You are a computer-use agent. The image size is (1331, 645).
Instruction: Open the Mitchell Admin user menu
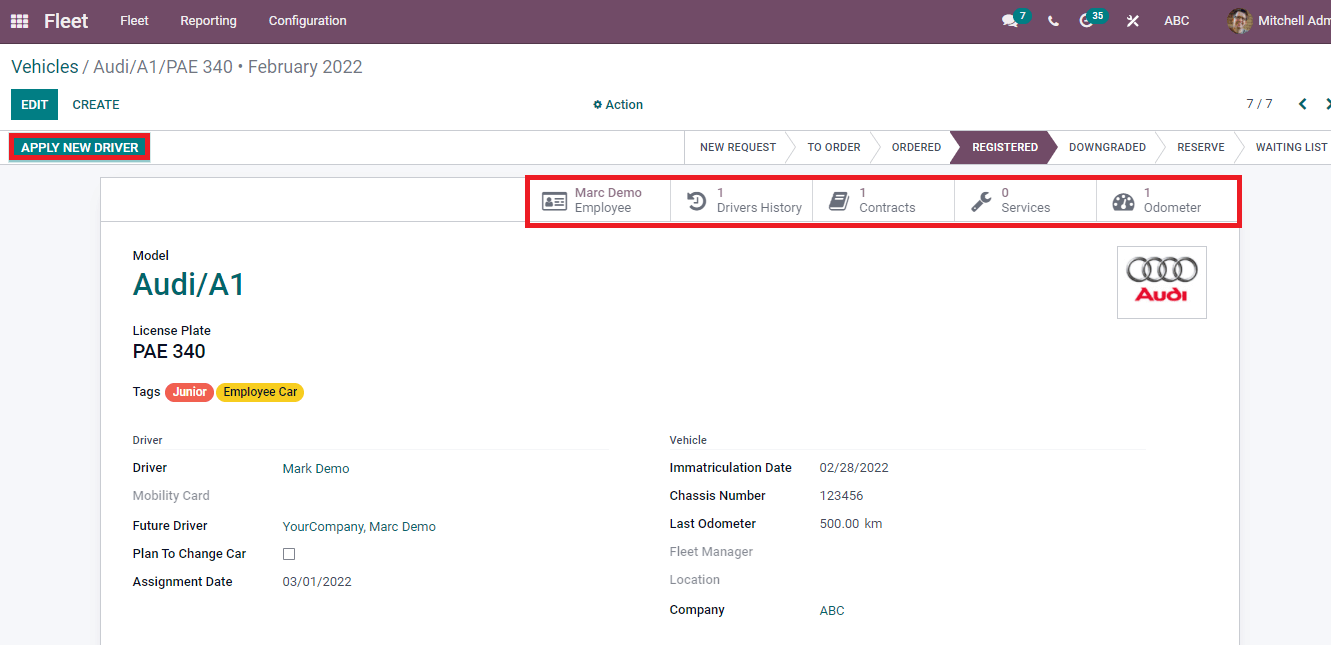(1280, 21)
